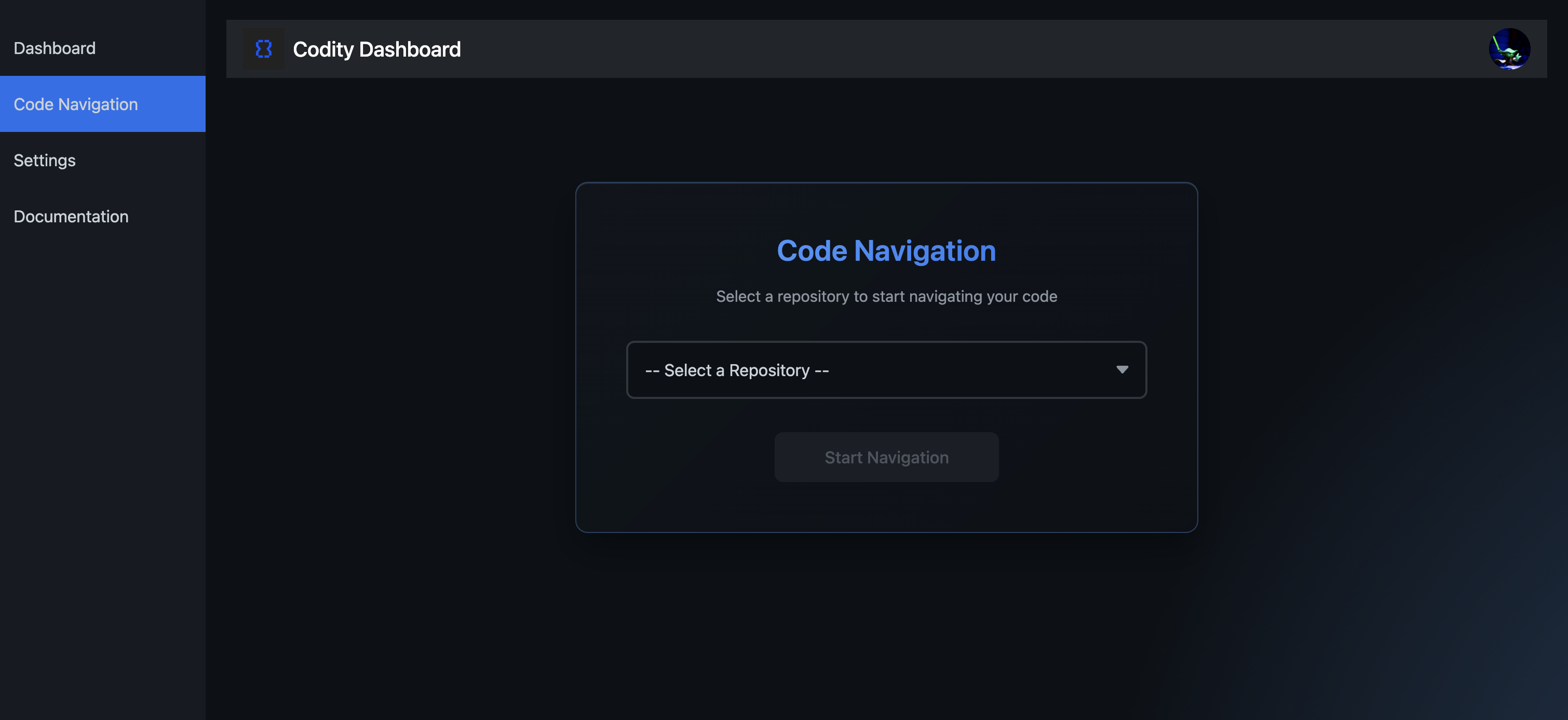Screen dimensions: 1568x720
Task: Click the Code Navigation heading text
Action: (886, 250)
